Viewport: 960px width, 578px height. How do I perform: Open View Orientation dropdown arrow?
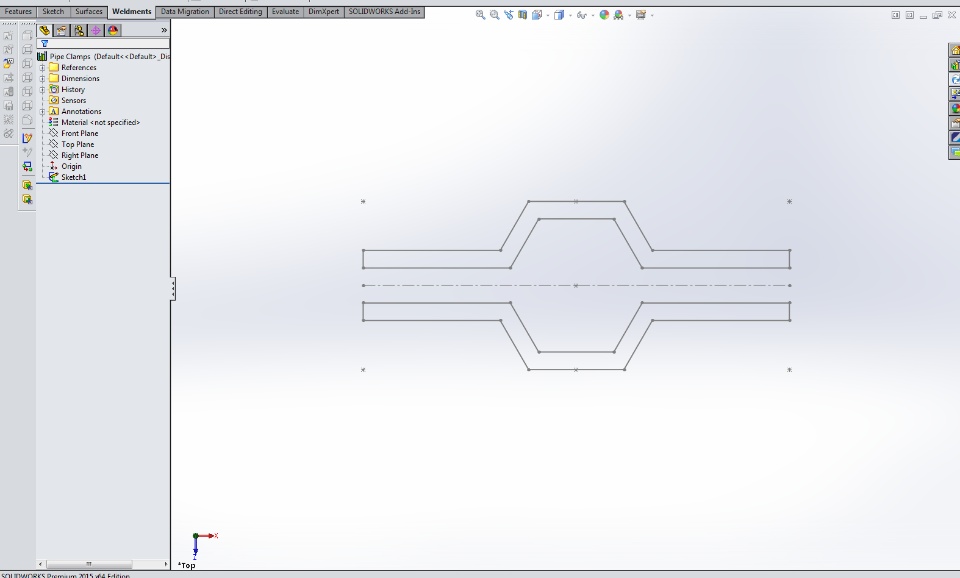[x=547, y=15]
